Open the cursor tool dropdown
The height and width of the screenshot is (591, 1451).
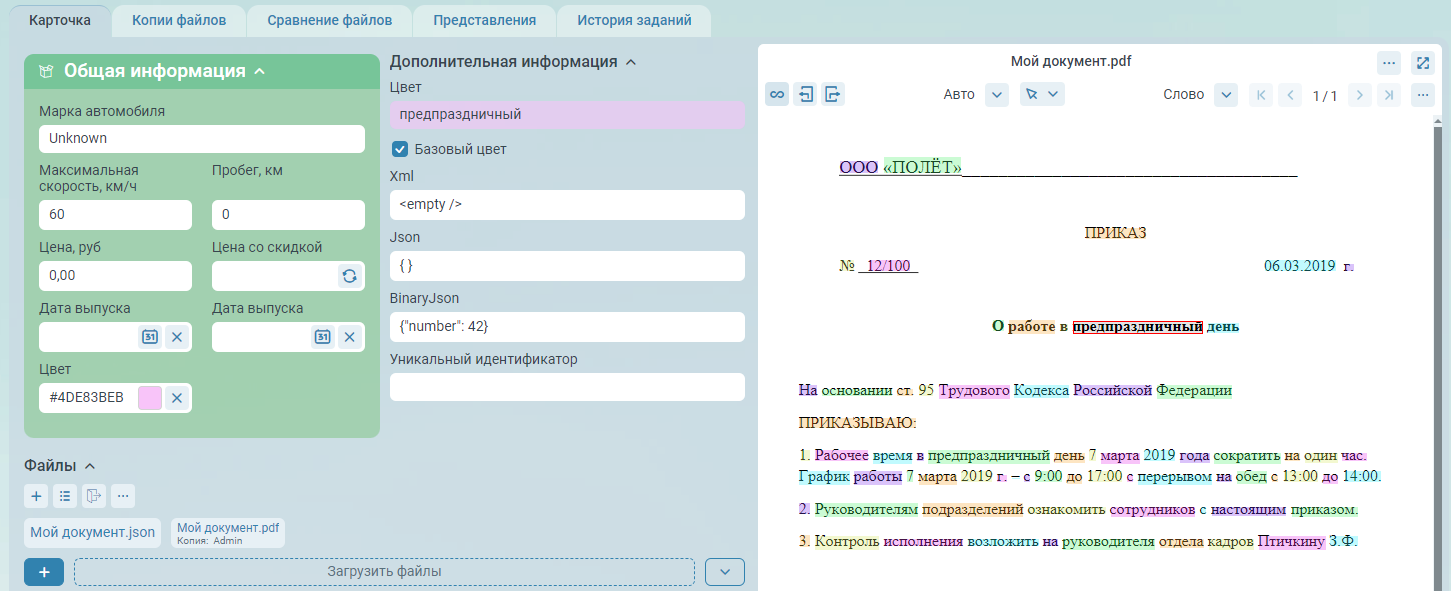click(x=1042, y=95)
